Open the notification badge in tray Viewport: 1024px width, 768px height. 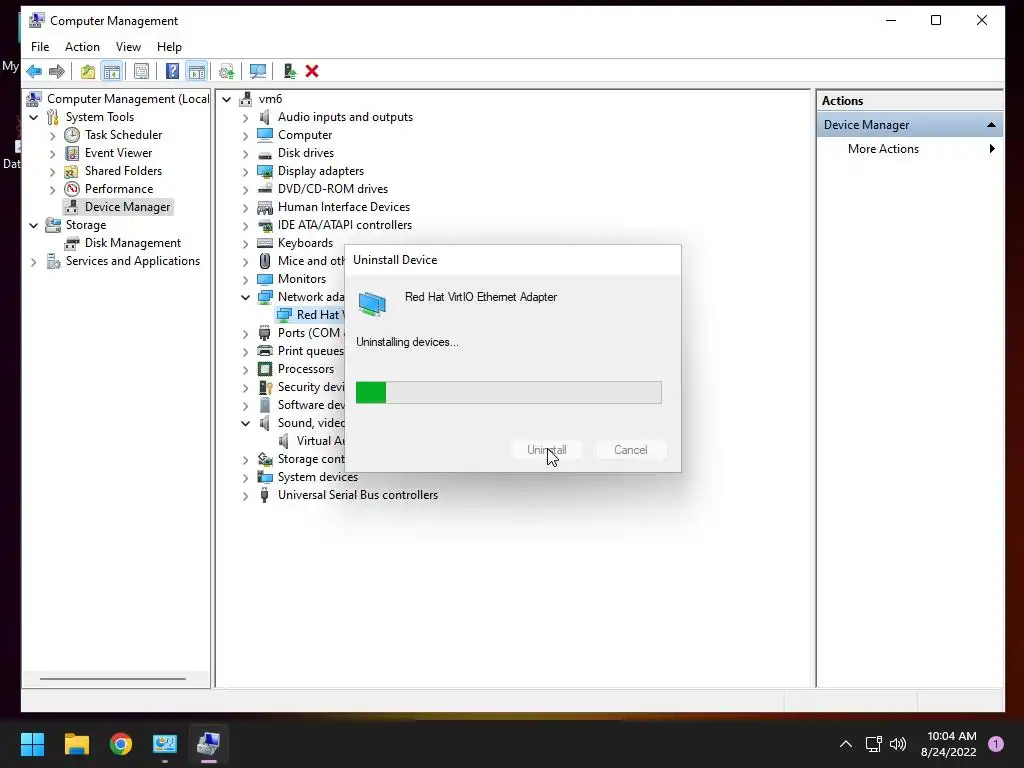[996, 744]
